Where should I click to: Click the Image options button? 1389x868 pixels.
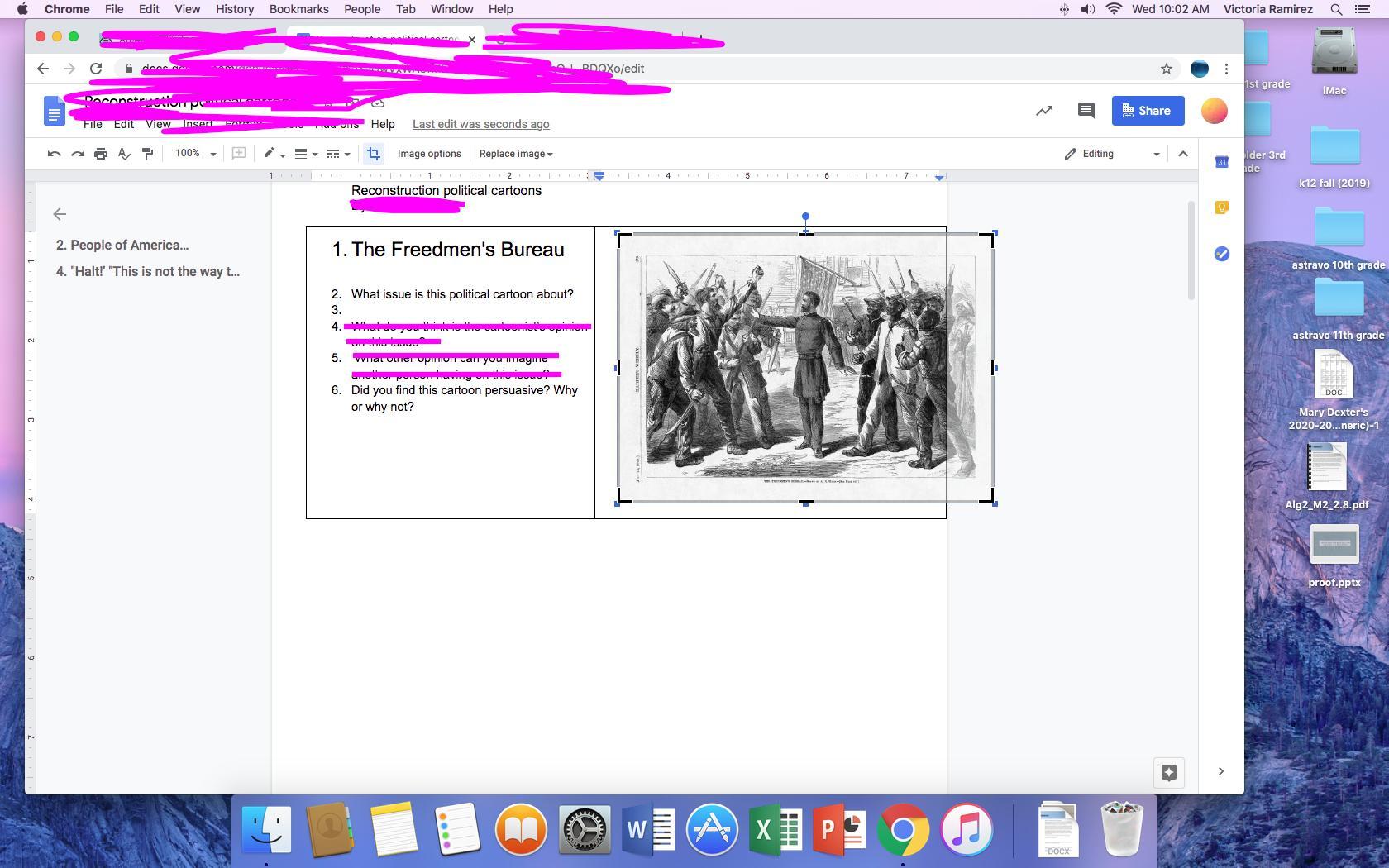point(429,154)
